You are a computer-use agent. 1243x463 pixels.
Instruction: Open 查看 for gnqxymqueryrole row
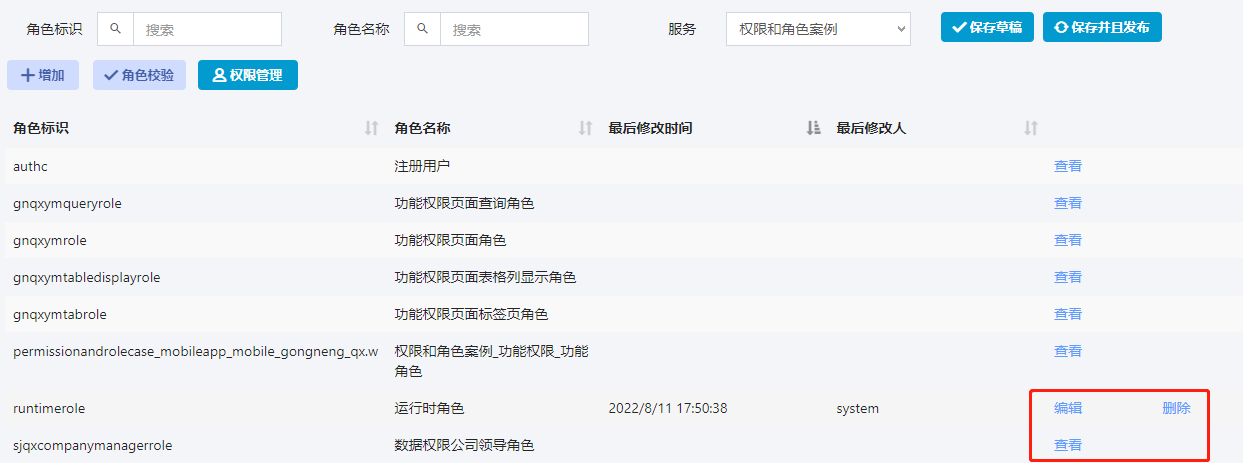[1067, 203]
